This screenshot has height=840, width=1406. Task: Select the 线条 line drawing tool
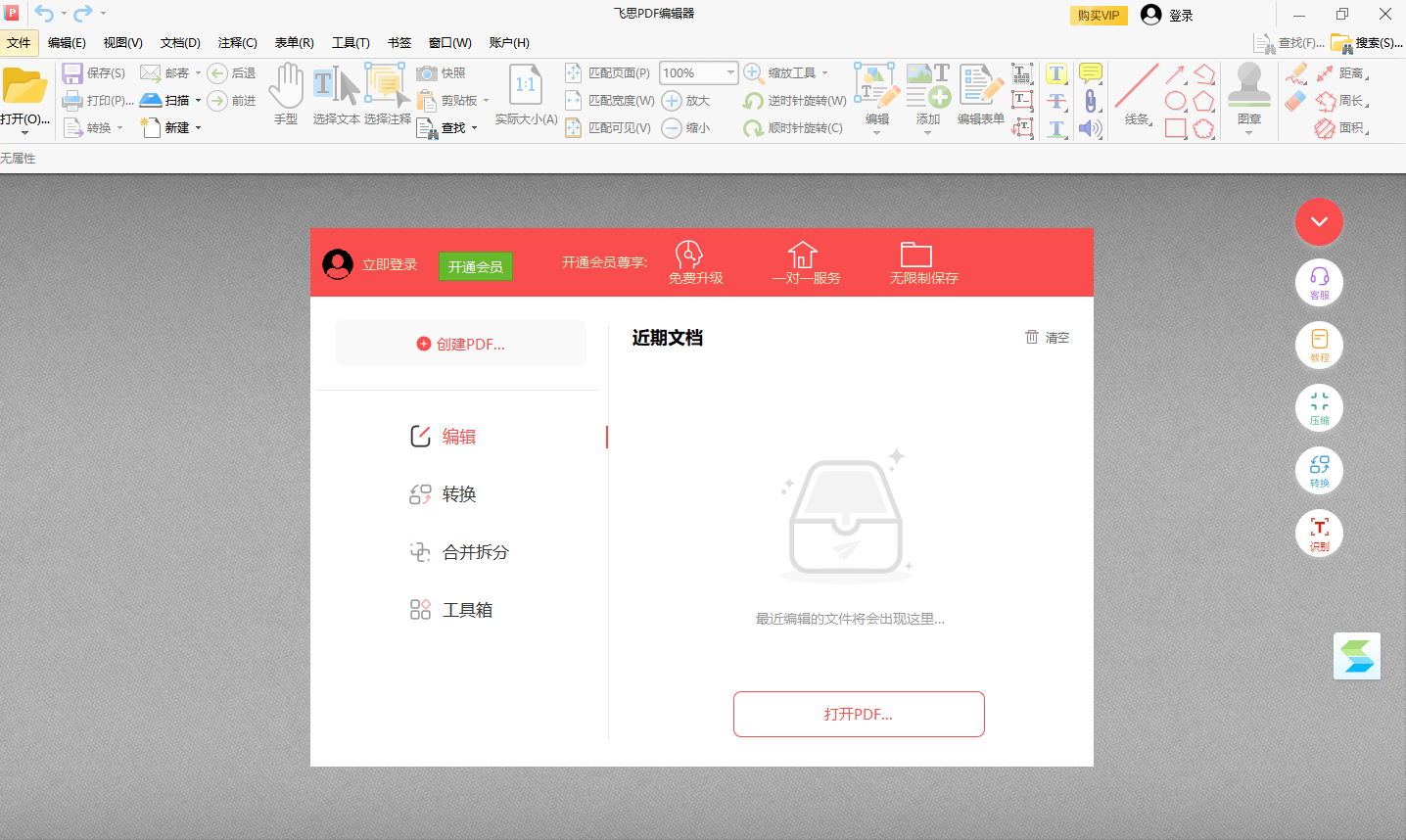coord(1136,93)
